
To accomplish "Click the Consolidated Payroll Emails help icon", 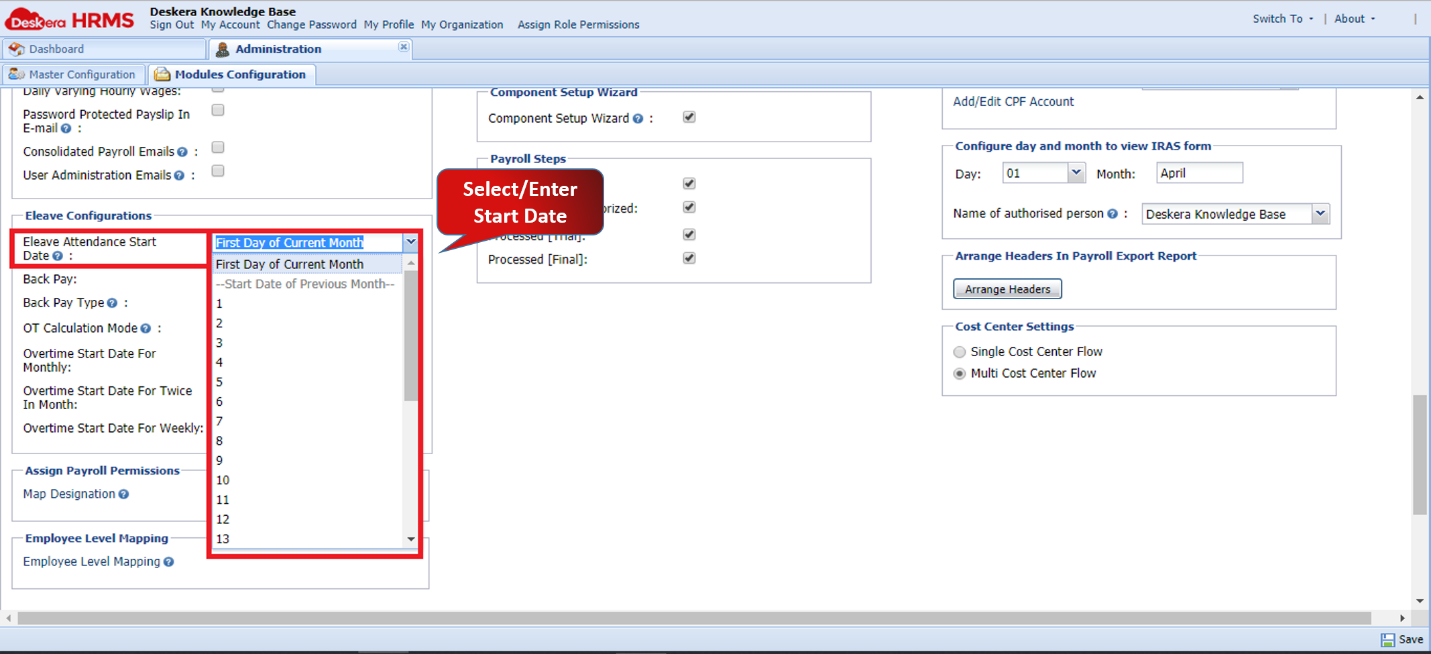I will pyautogui.click(x=183, y=151).
